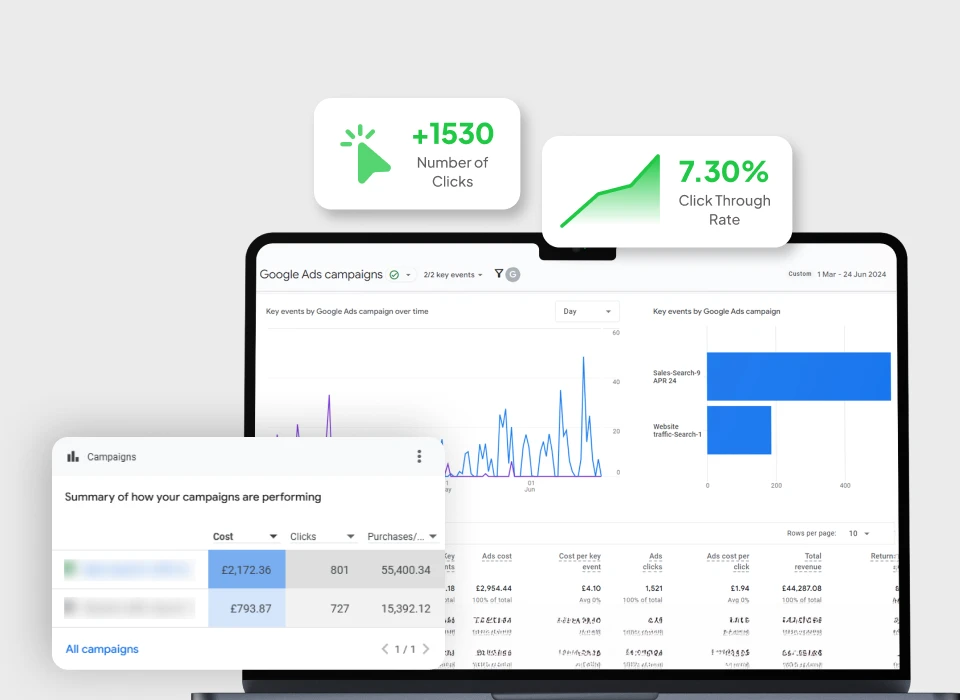Click the date range 1 Mar - 24 Jun 2024
This screenshot has height=700, width=960.
(x=851, y=274)
